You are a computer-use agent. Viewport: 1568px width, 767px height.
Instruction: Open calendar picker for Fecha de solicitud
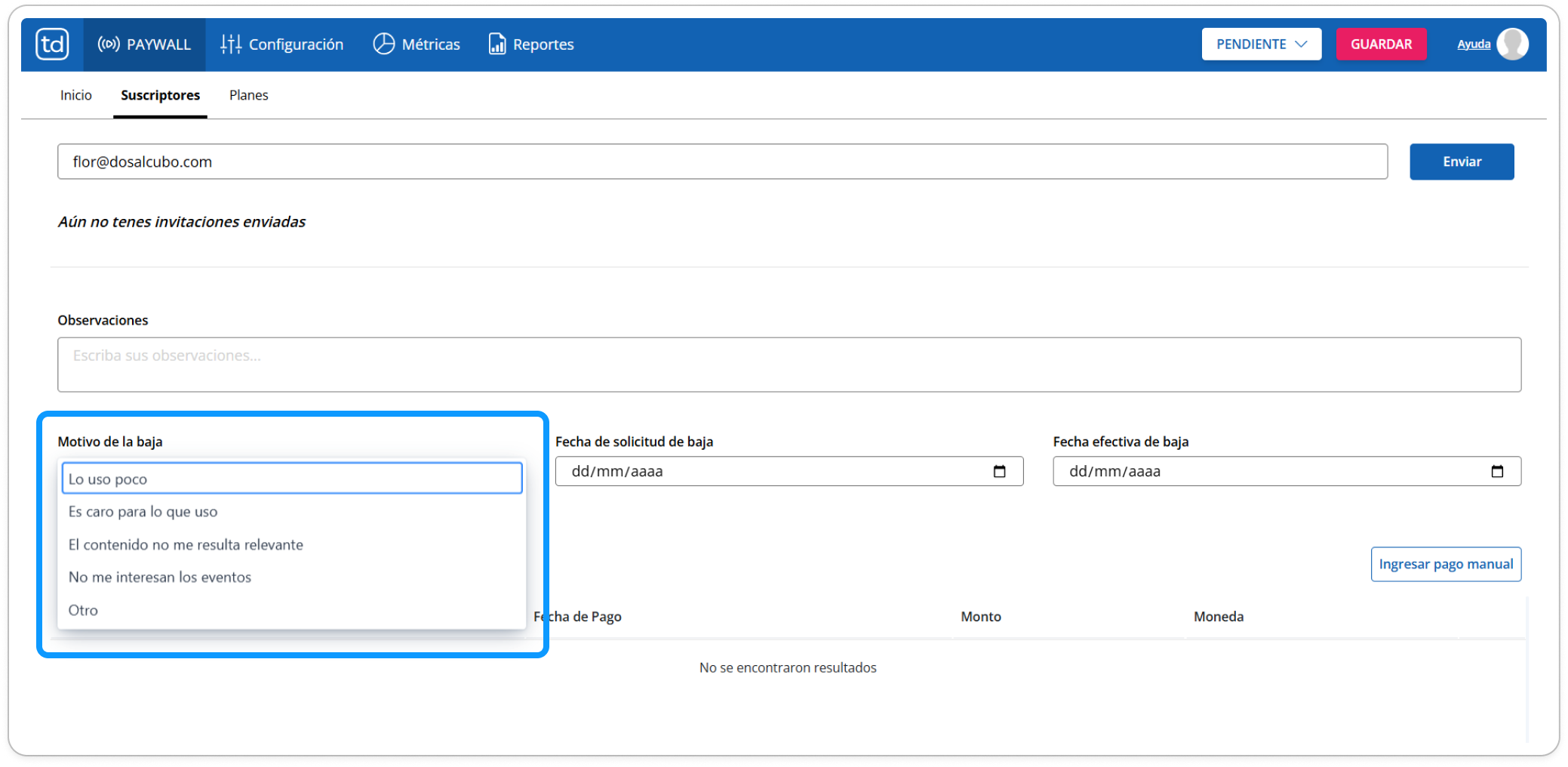click(999, 471)
